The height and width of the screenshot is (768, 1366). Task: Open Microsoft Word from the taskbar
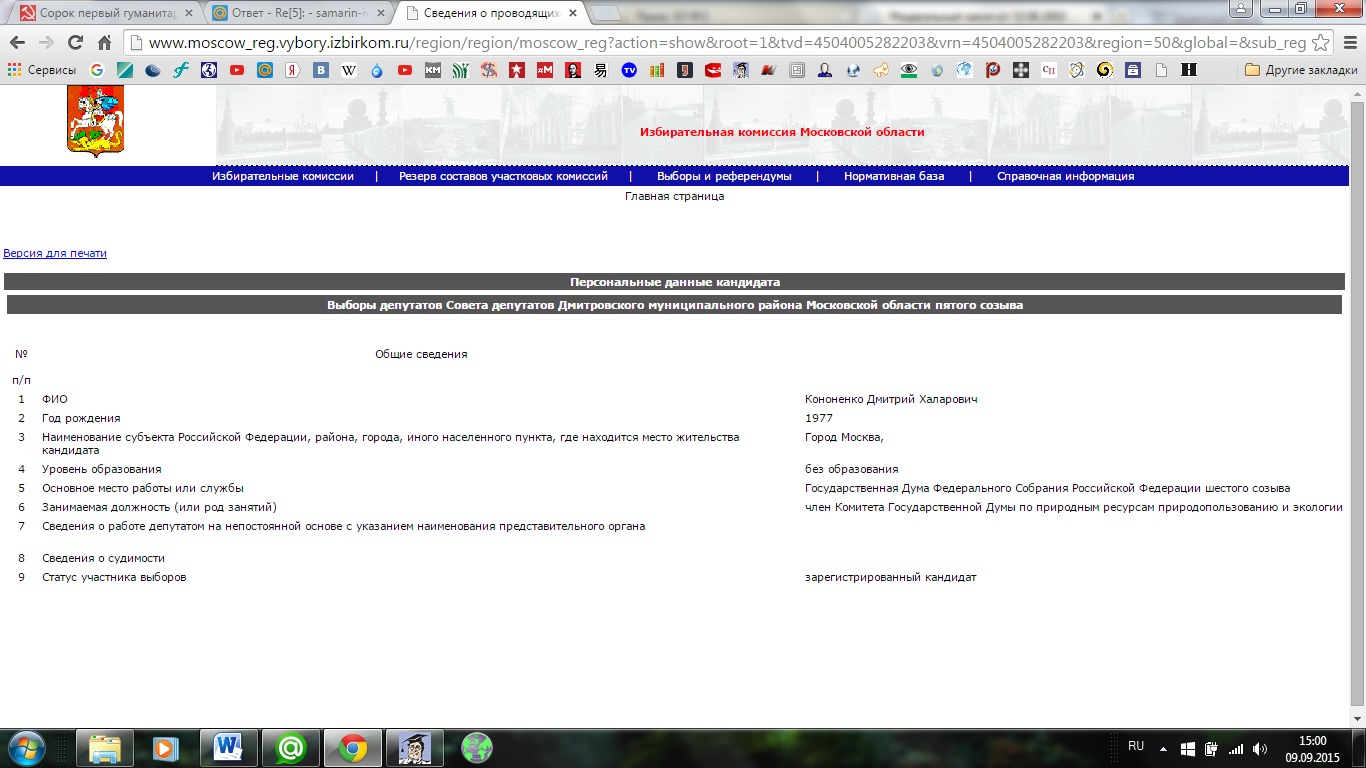pos(229,748)
